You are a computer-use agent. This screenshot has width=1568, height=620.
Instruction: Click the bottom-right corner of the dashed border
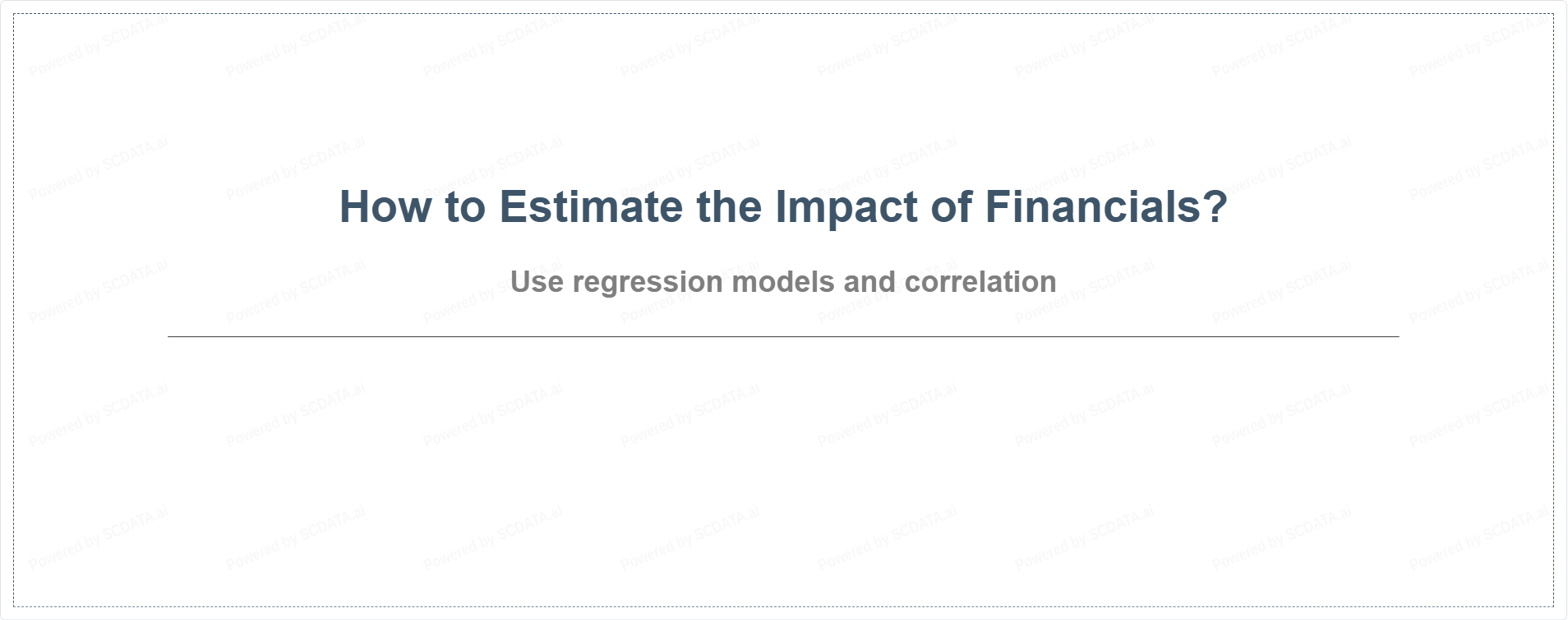(x=1553, y=606)
